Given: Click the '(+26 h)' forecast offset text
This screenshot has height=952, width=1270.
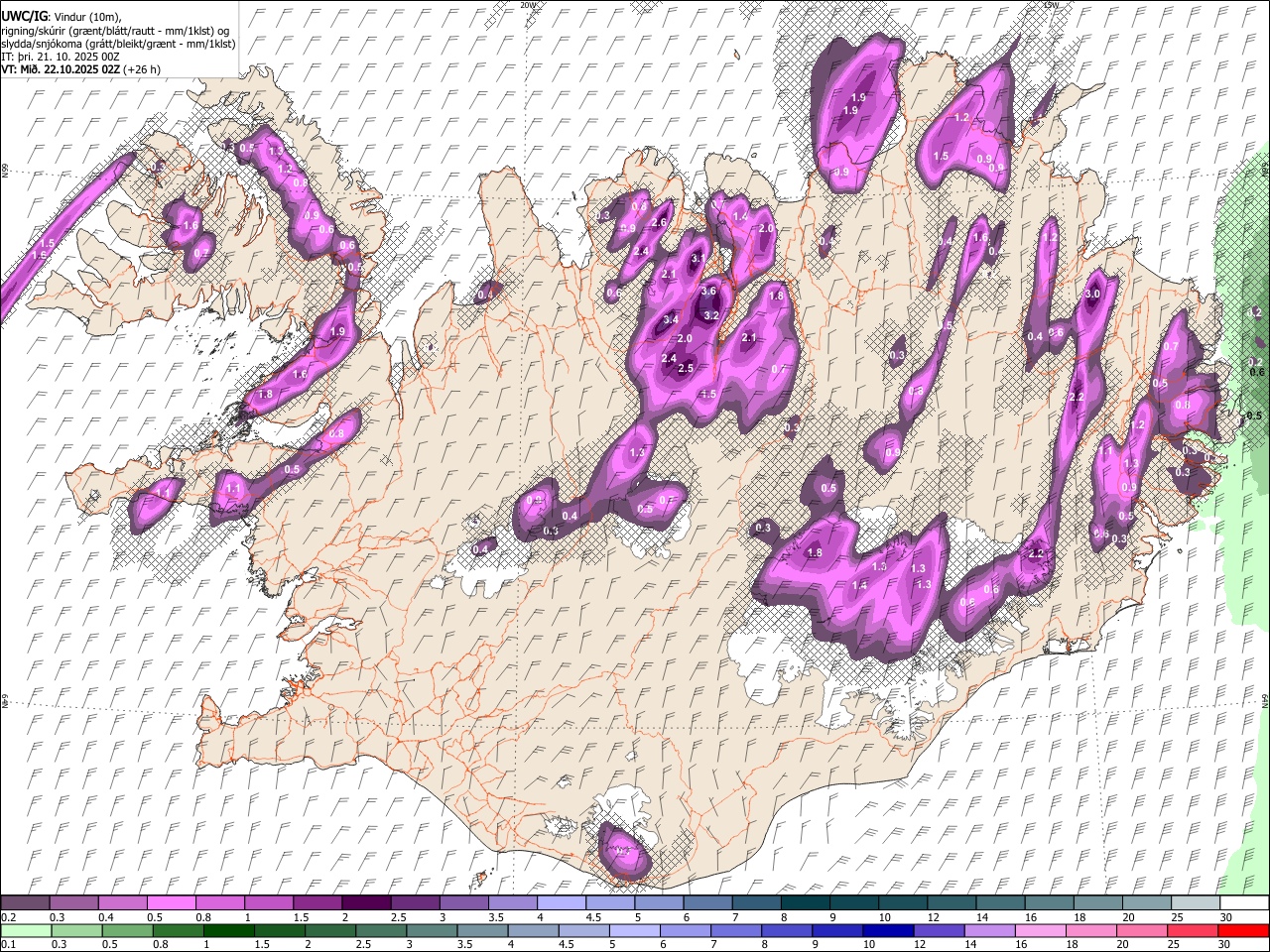Looking at the screenshot, I should pos(143,69).
